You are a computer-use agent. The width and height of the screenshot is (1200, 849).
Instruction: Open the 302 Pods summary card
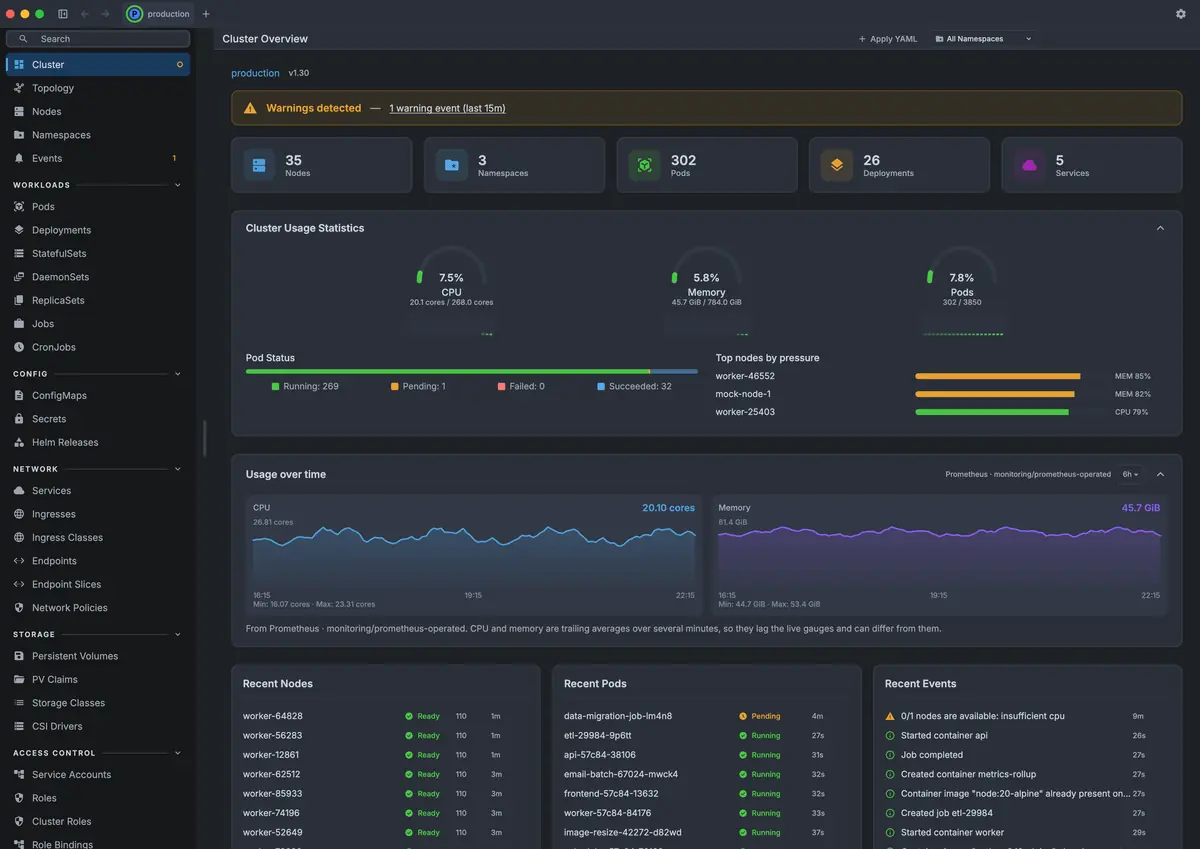tap(707, 165)
